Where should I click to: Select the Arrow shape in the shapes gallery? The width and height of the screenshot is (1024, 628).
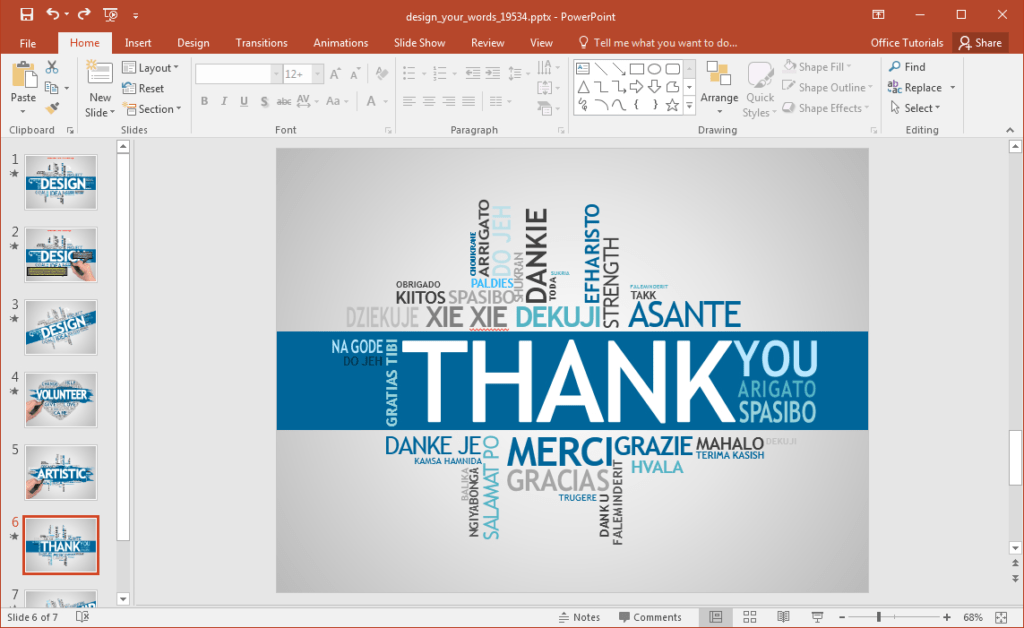[x=619, y=69]
